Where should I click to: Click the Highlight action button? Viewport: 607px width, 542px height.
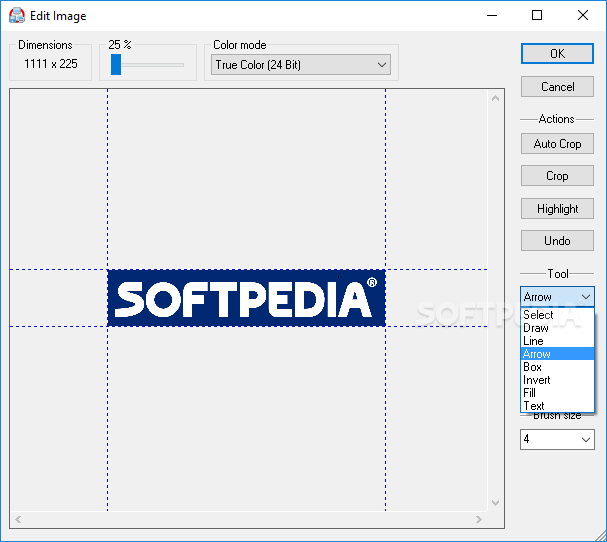[x=557, y=209]
